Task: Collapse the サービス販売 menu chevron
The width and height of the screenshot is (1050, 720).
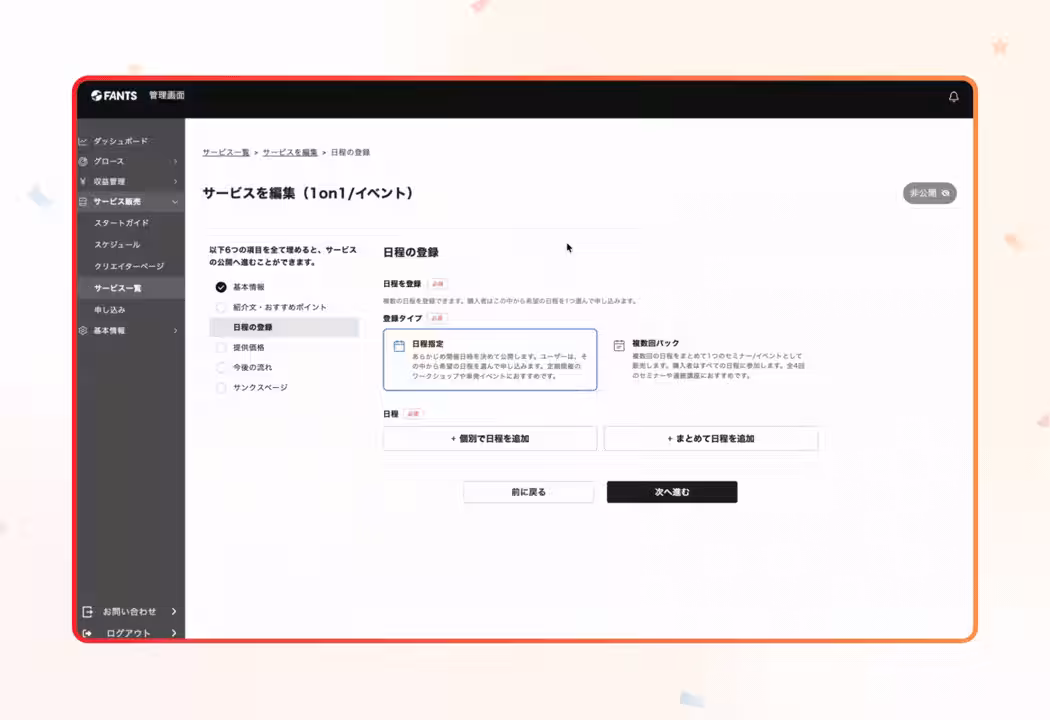Action: tap(175, 202)
